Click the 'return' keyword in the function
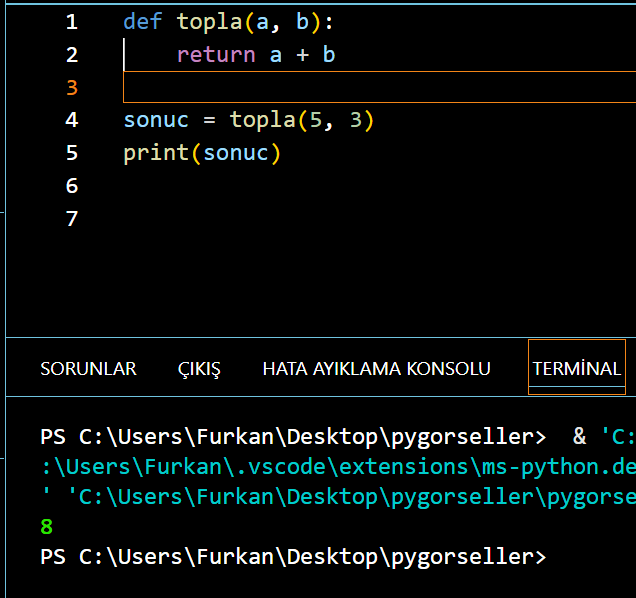 coord(216,55)
